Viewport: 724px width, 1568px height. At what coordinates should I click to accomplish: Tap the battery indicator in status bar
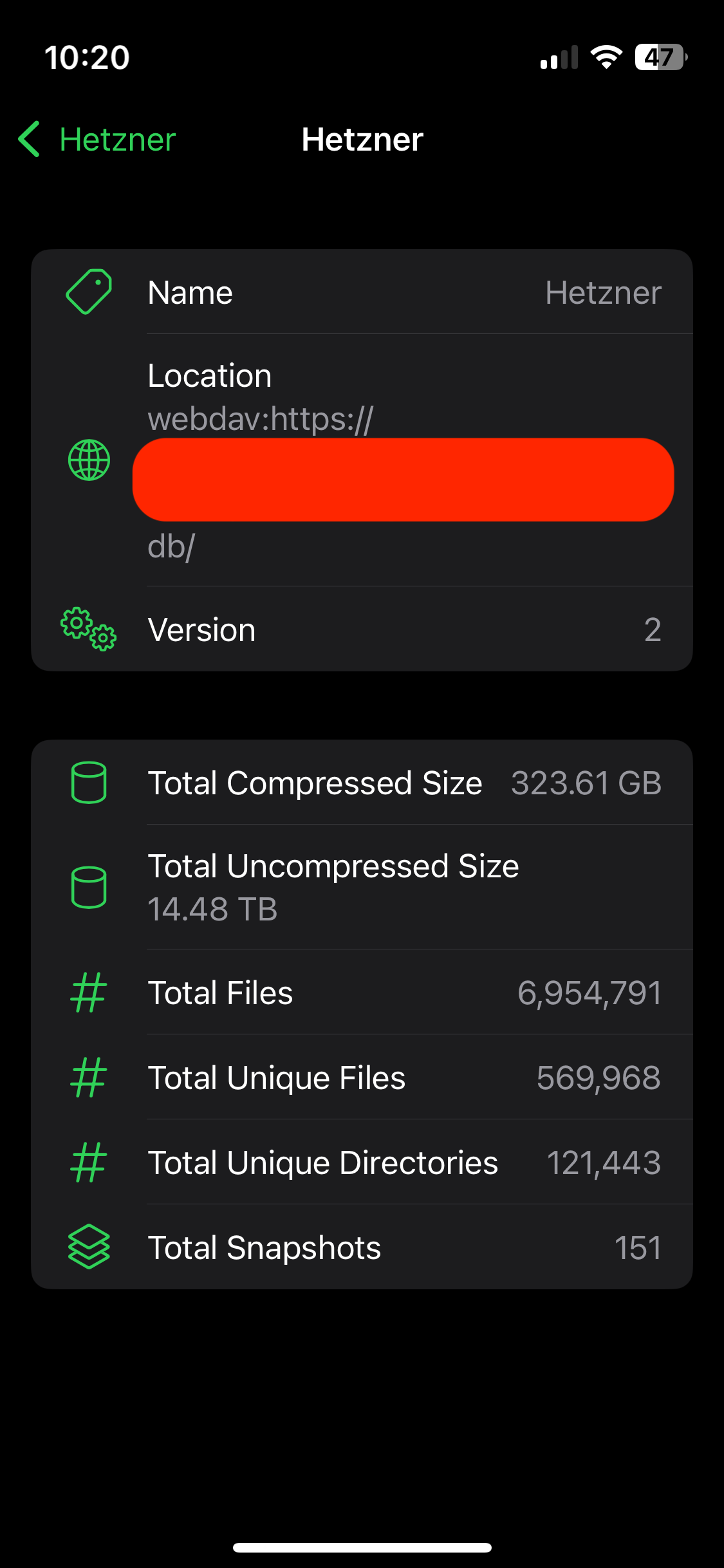tap(660, 57)
